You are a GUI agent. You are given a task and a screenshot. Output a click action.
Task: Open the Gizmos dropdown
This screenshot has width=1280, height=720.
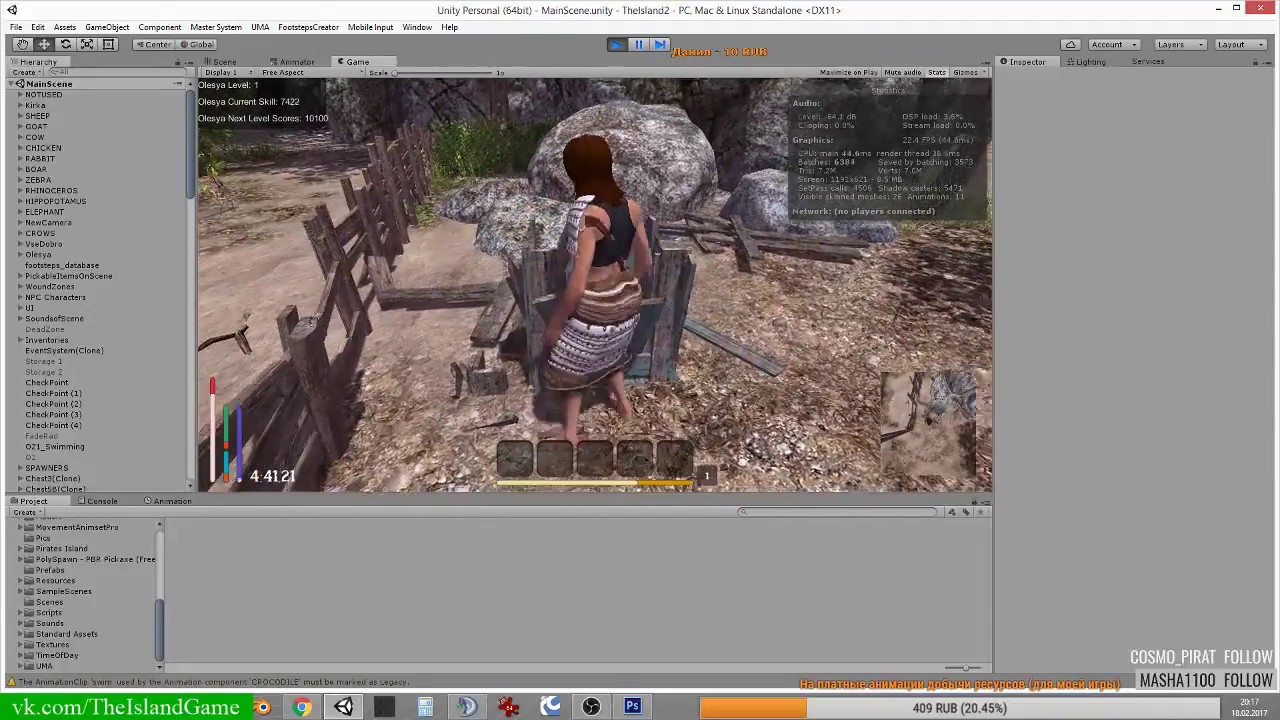(968, 72)
